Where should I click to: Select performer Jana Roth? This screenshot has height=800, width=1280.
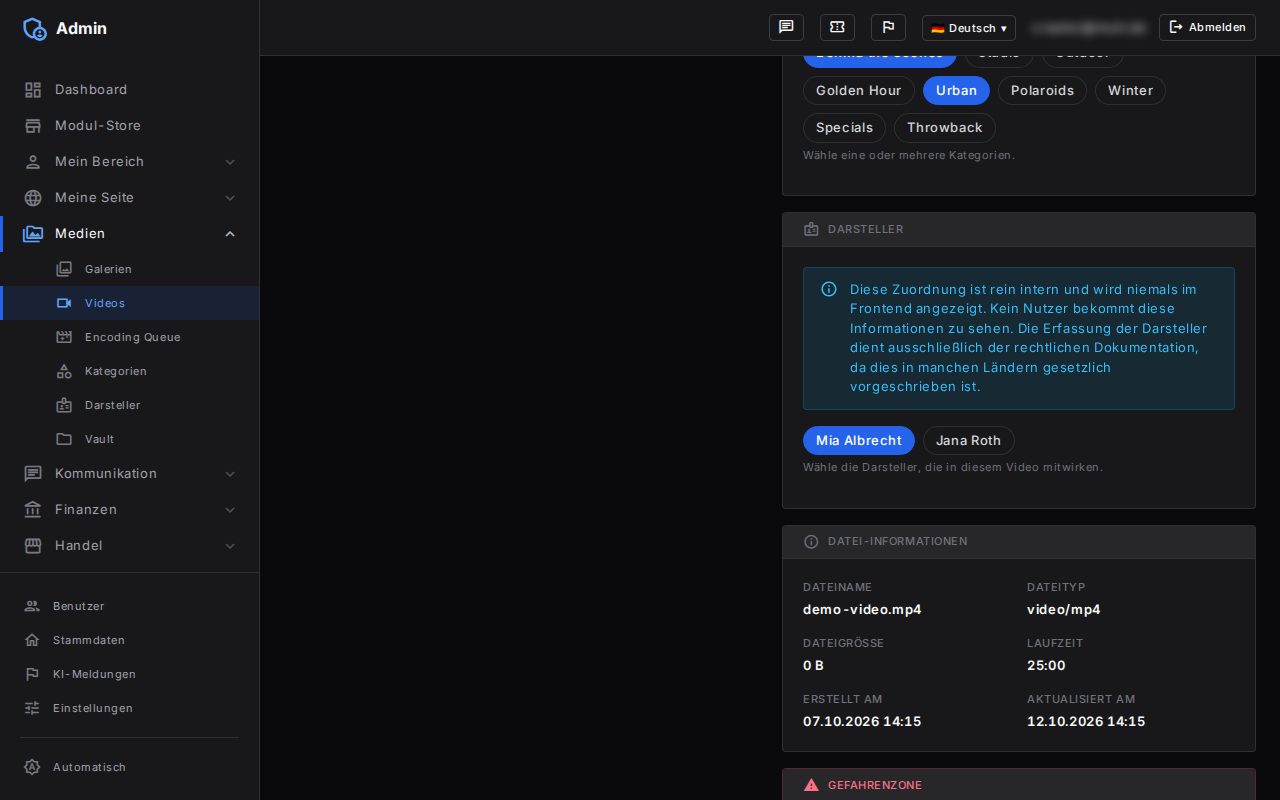click(x=969, y=440)
